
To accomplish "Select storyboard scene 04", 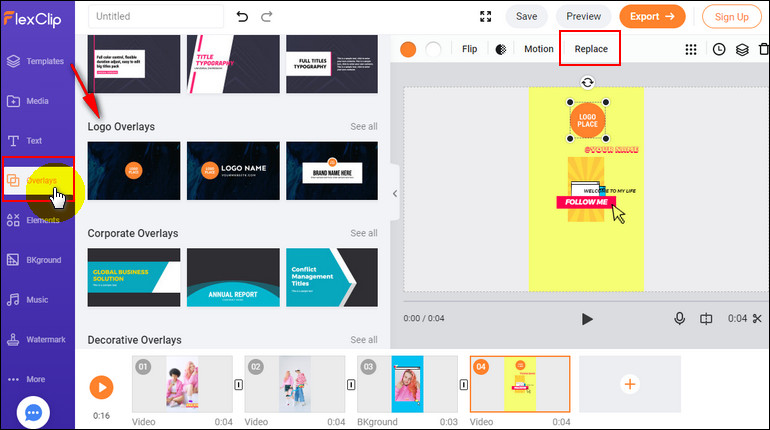I will point(520,384).
